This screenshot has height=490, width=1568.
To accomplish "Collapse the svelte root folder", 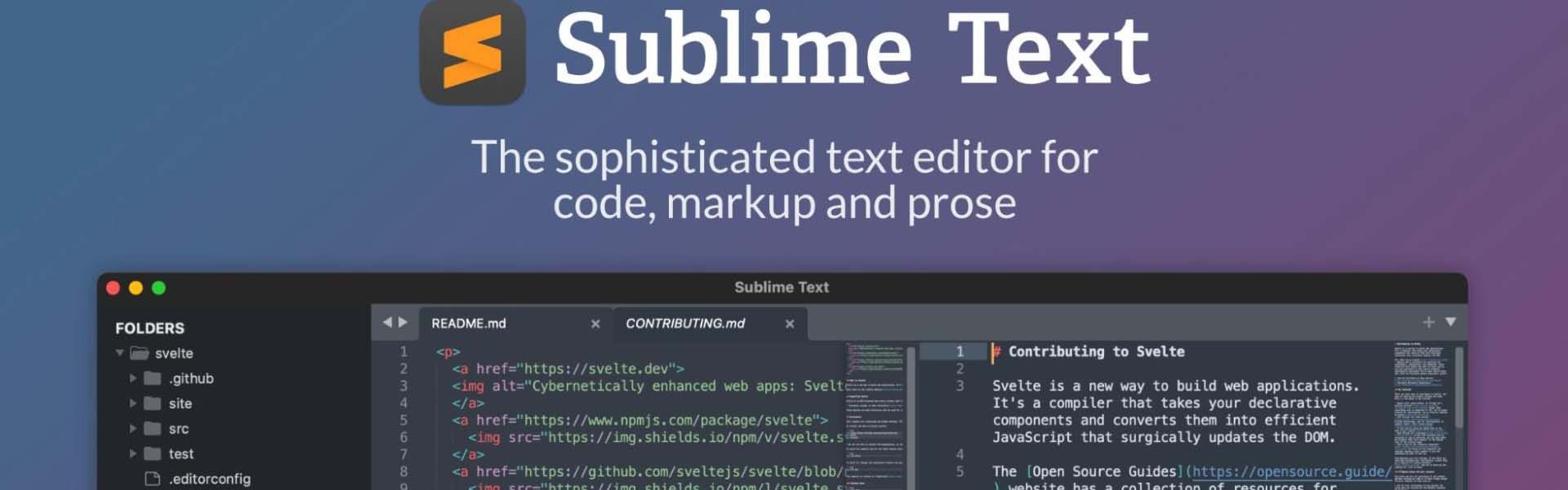I will (x=120, y=354).
